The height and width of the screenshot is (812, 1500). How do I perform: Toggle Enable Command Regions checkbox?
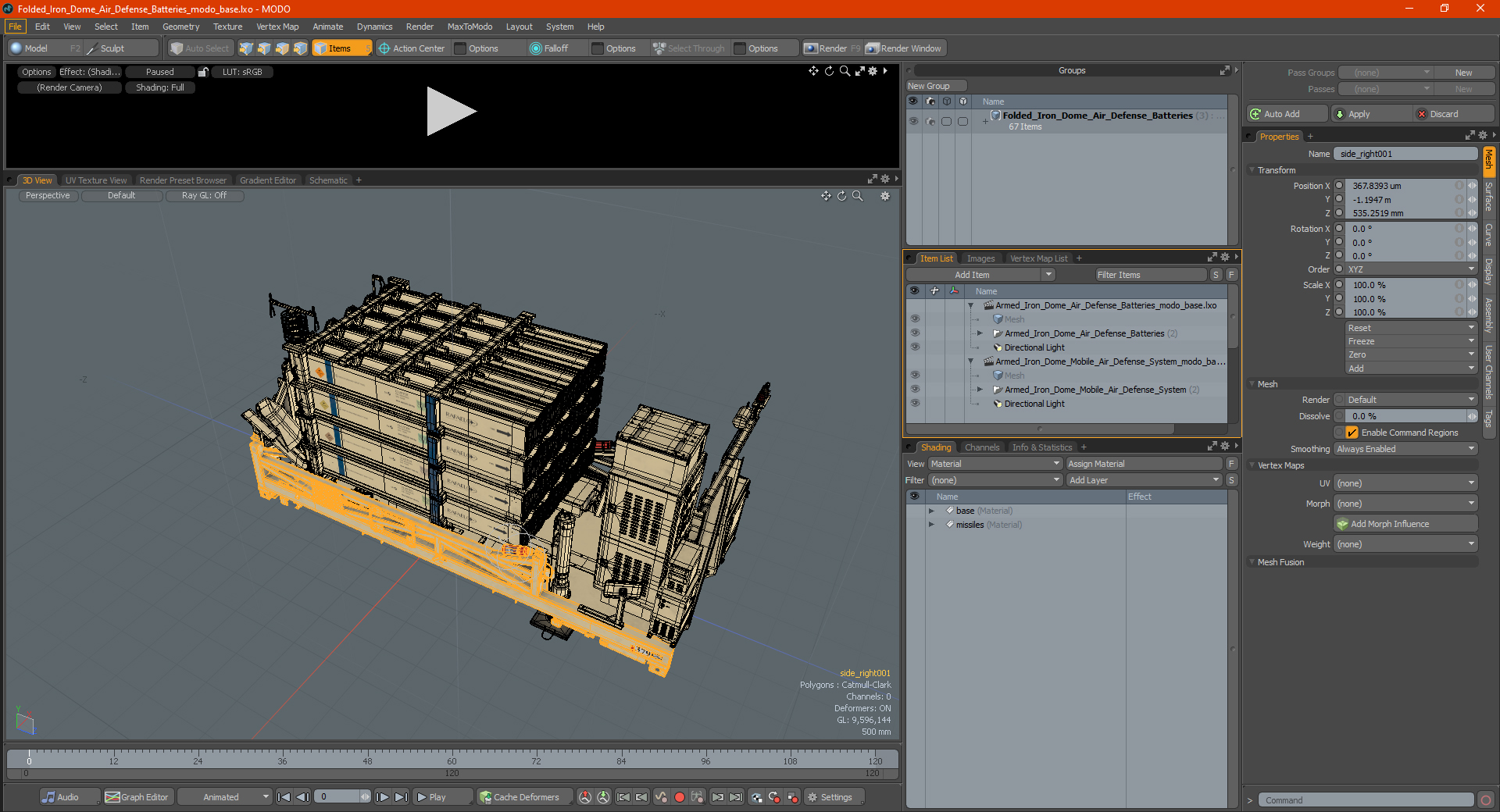click(x=1352, y=433)
